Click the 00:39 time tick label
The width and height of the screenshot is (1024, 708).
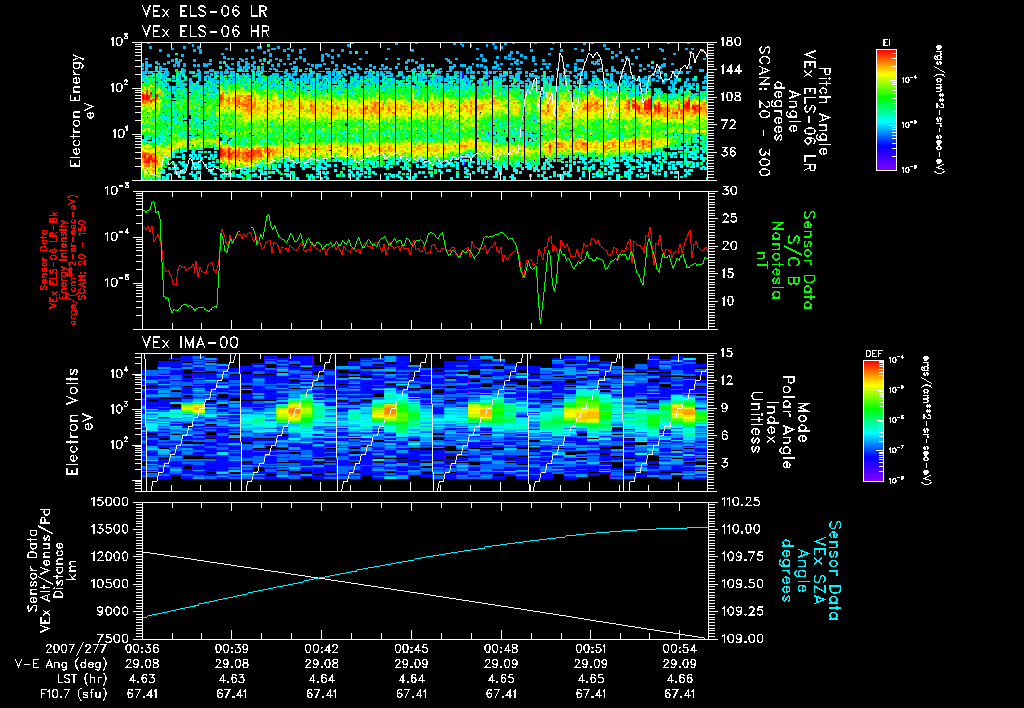tap(231, 649)
